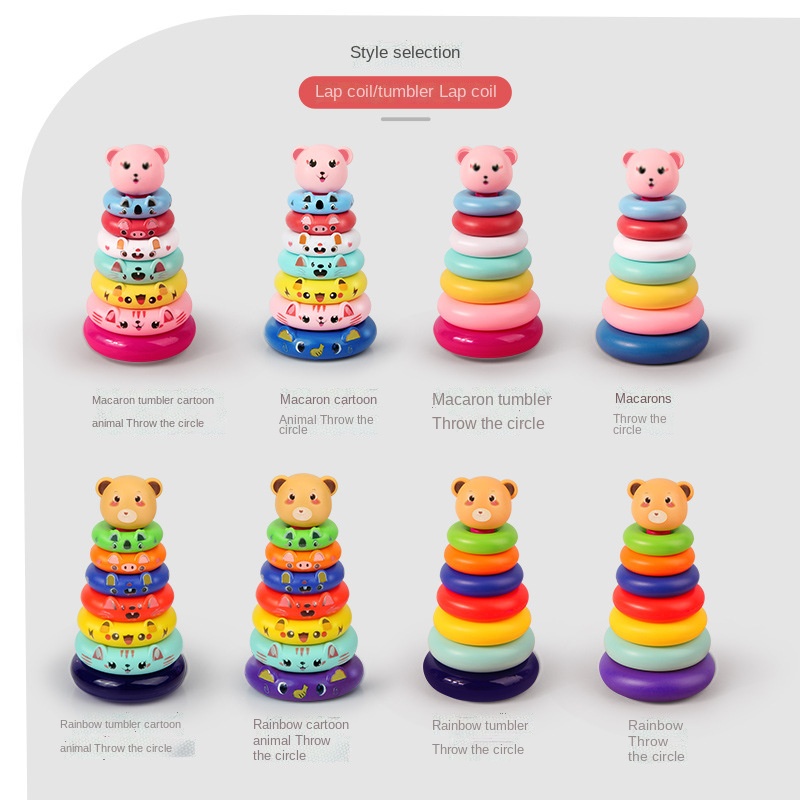Click the 'Macaron tumbler cartoon animal Throw the circle' label
Image resolution: width=800 pixels, height=800 pixels.
153,411
